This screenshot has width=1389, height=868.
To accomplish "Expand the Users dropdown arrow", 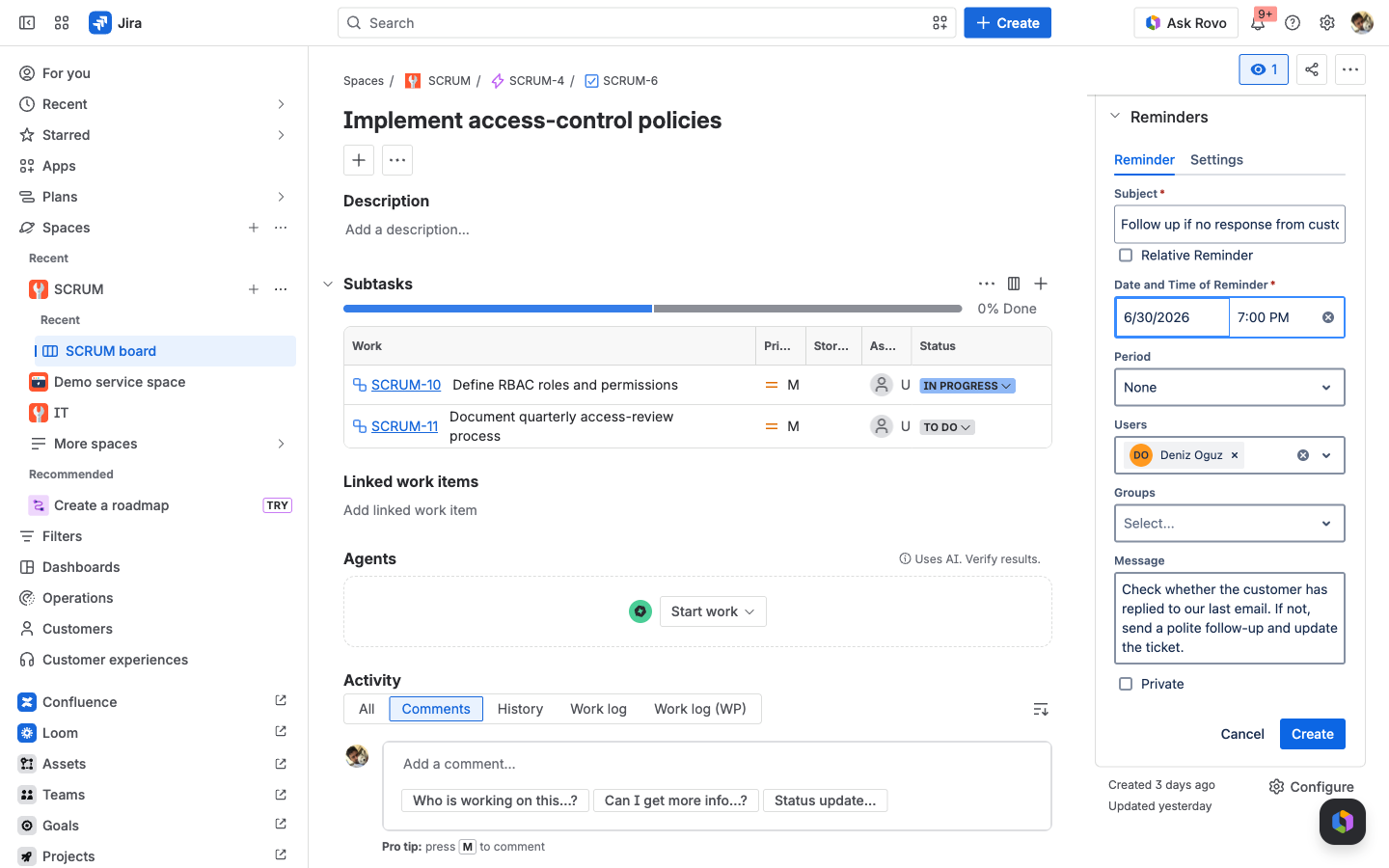I will (x=1326, y=455).
